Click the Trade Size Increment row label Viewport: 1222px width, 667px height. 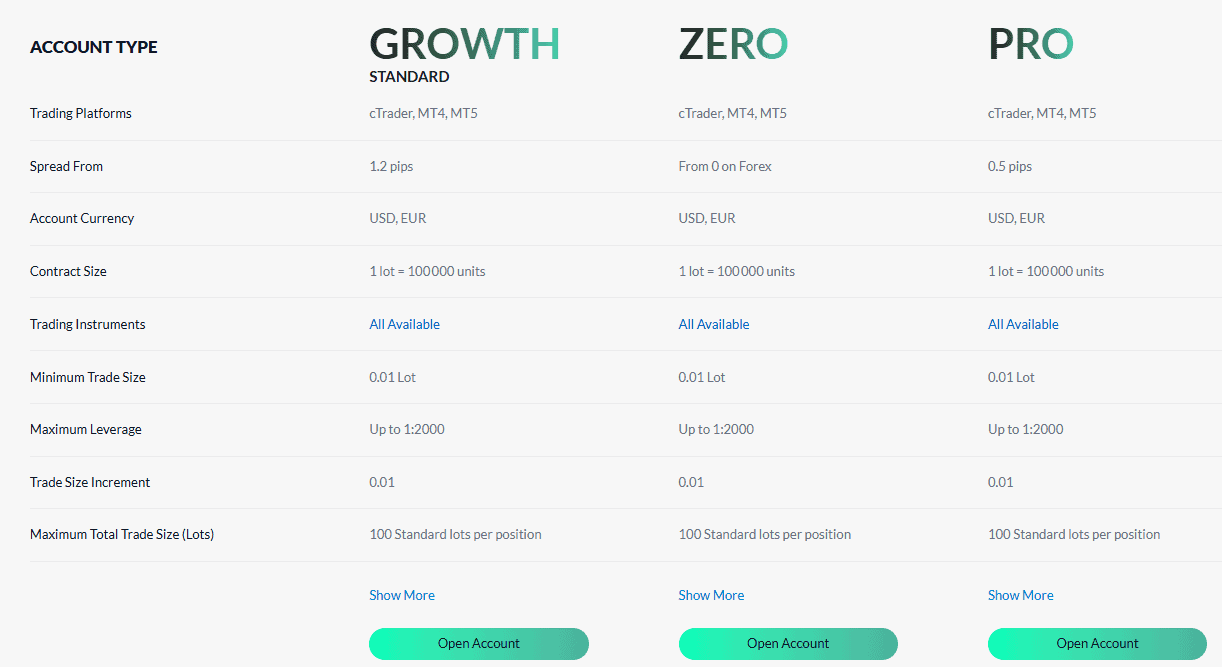(90, 481)
